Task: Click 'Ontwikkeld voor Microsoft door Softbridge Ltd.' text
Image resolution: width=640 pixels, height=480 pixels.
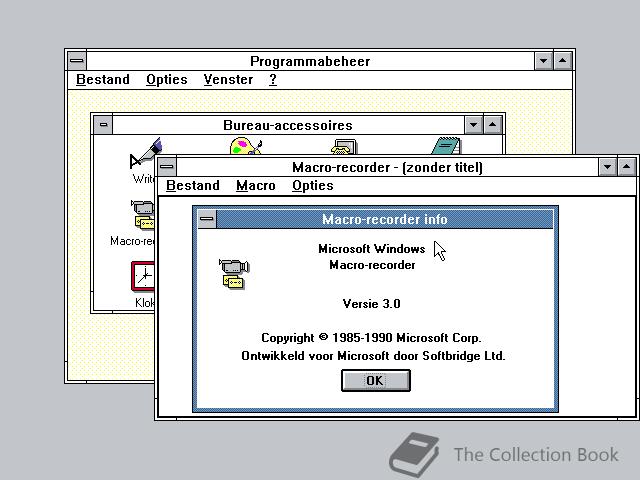Action: click(373, 356)
